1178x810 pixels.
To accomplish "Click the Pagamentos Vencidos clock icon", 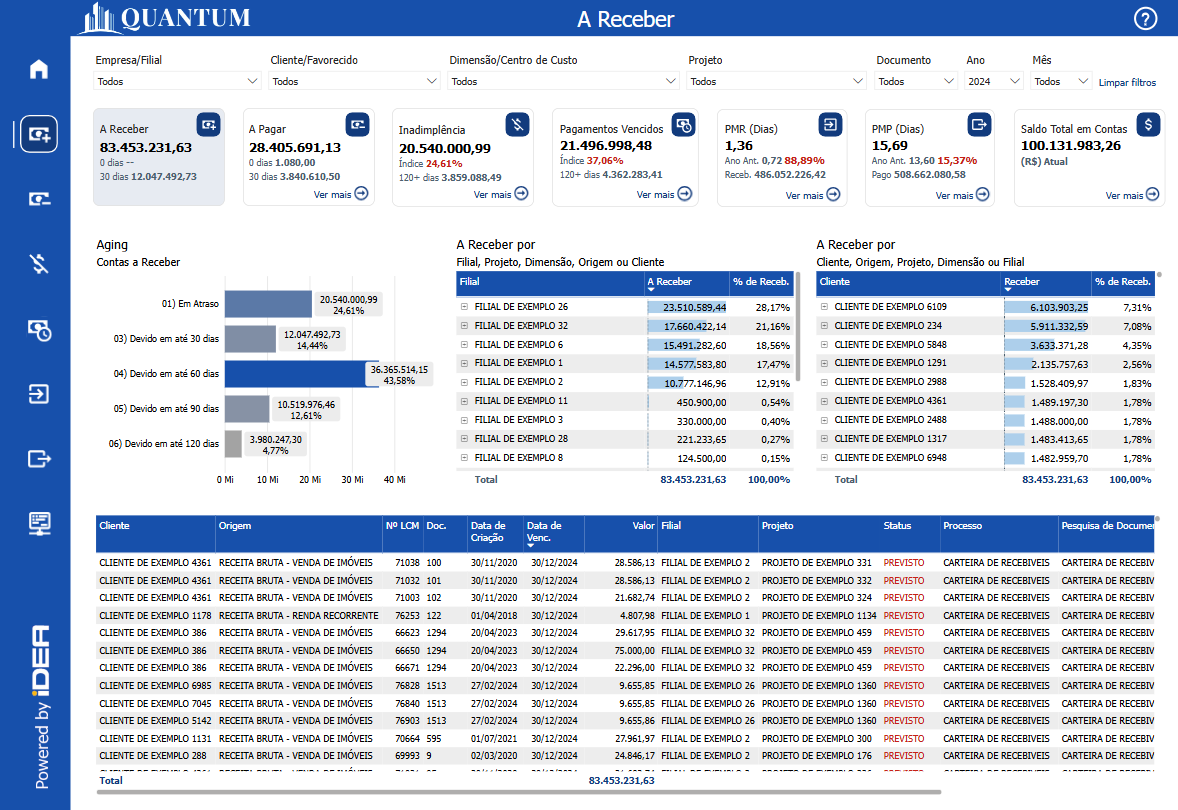I will pos(683,124).
